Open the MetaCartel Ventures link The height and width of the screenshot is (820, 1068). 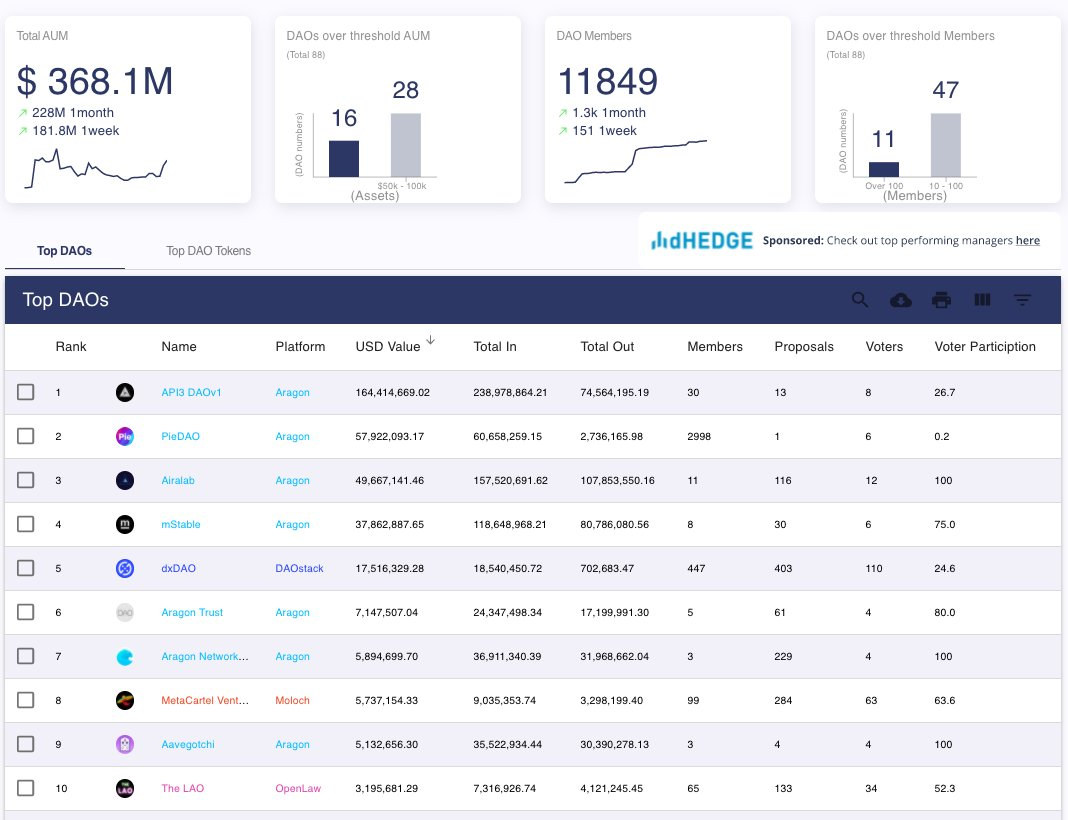(x=204, y=700)
